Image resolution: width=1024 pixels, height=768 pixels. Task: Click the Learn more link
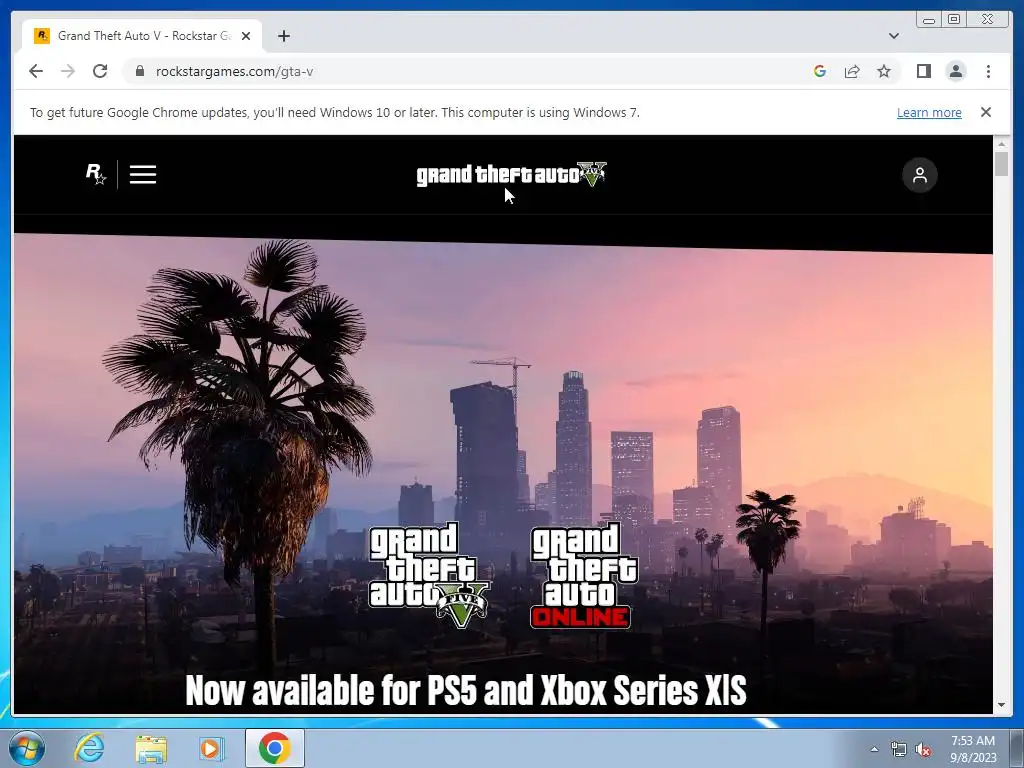[x=929, y=112]
